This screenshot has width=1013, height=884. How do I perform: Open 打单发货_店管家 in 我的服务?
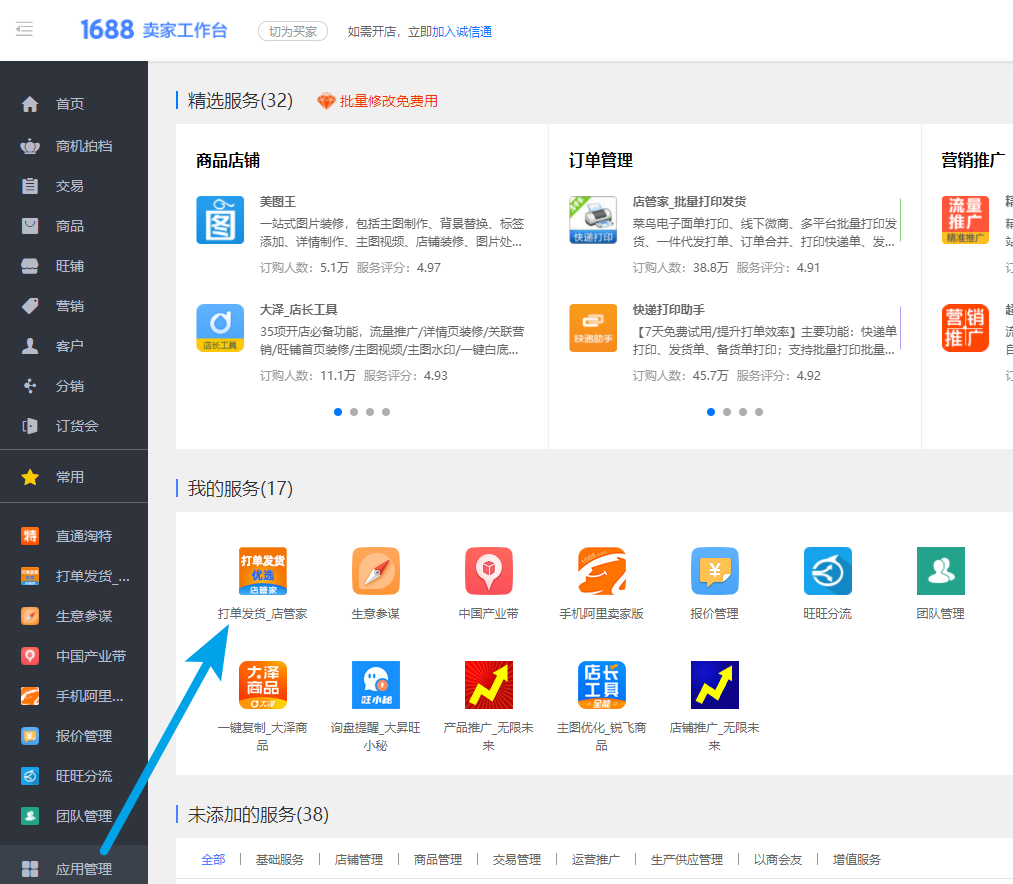(263, 571)
